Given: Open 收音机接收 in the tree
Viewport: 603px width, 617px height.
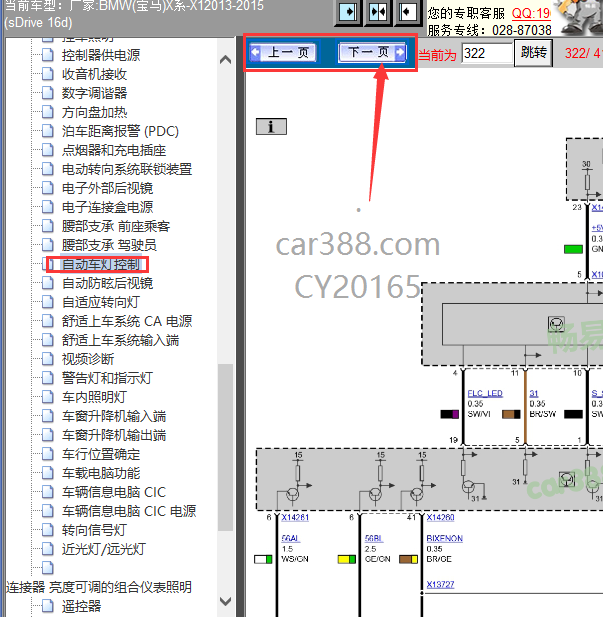Looking at the screenshot, I should coord(94,74).
